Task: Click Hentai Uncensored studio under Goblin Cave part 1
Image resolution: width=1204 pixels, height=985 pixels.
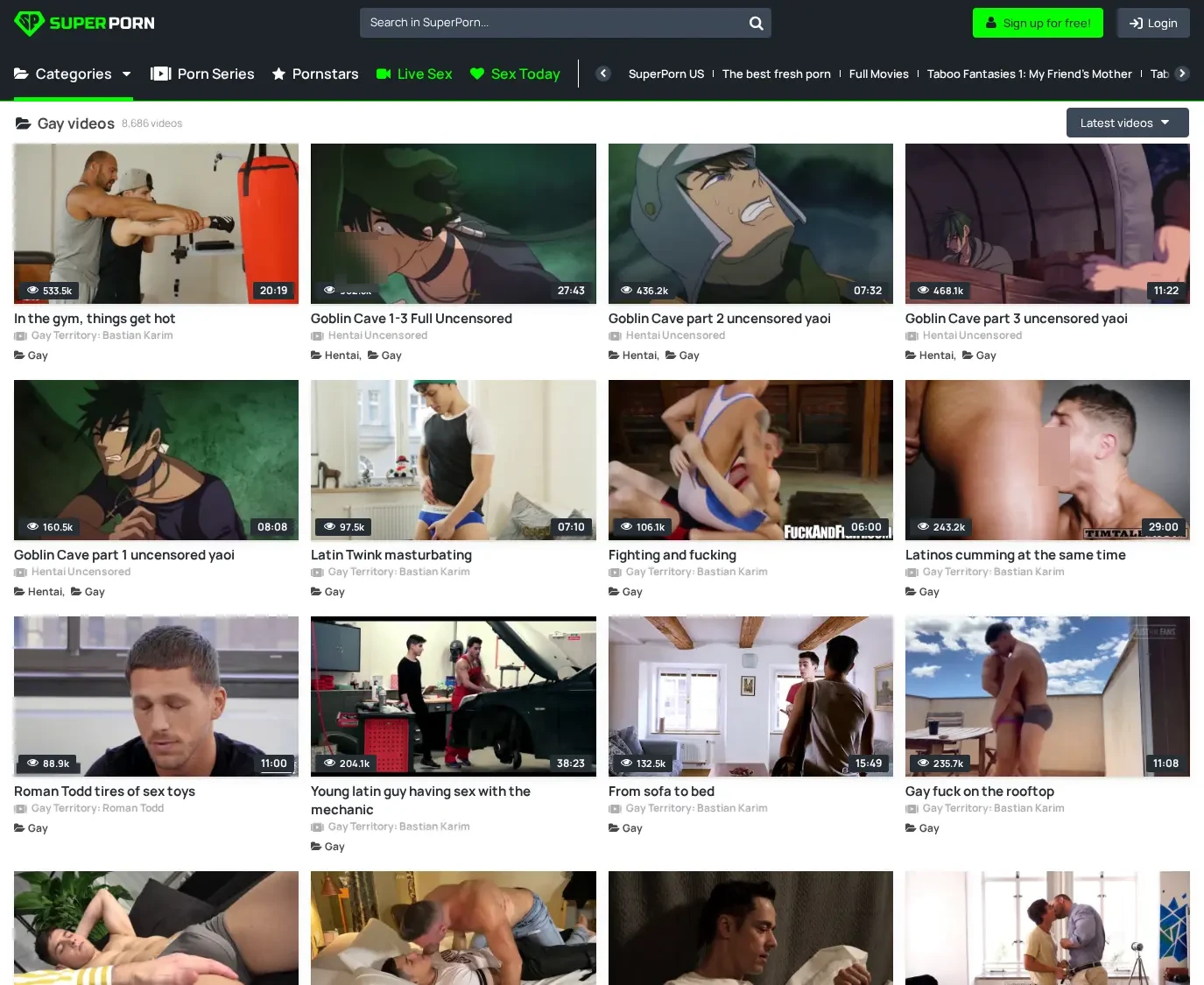Action: [81, 573]
